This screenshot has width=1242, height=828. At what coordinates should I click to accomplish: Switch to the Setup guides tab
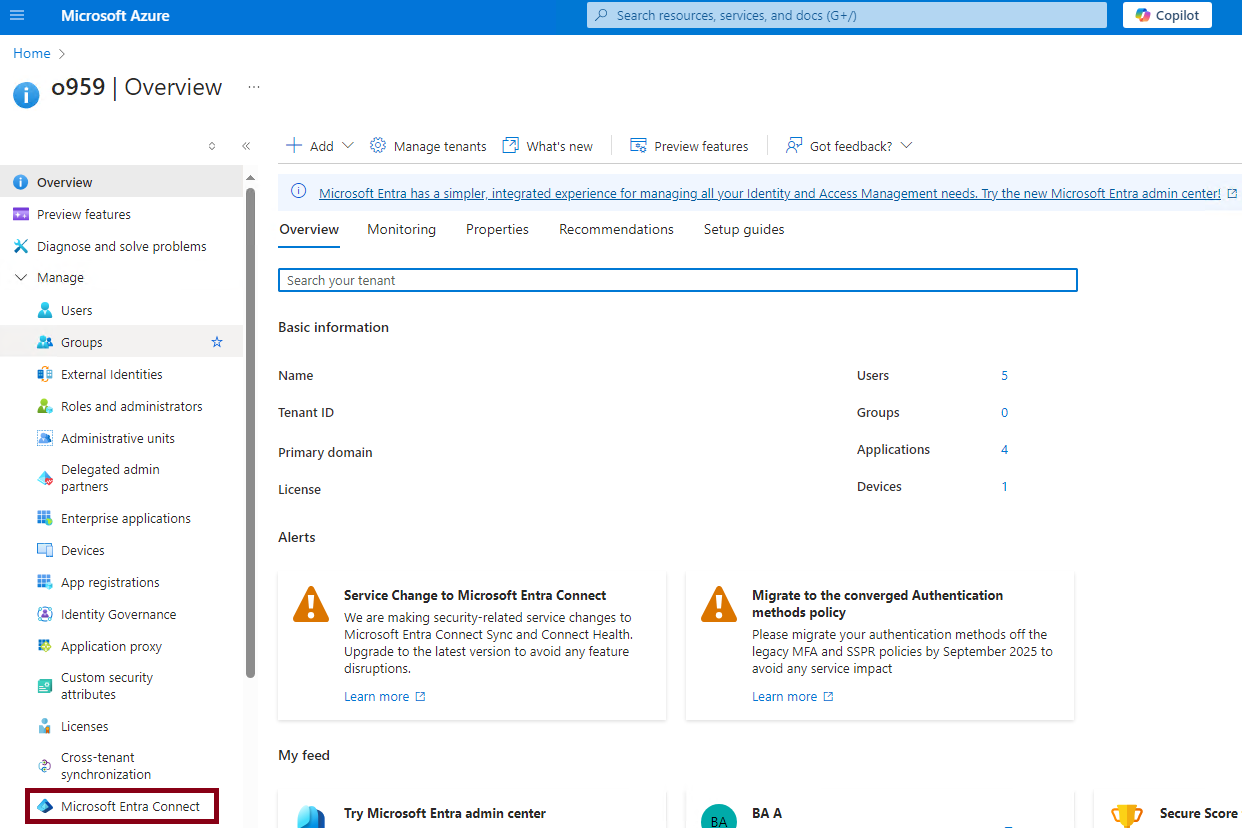pos(744,229)
